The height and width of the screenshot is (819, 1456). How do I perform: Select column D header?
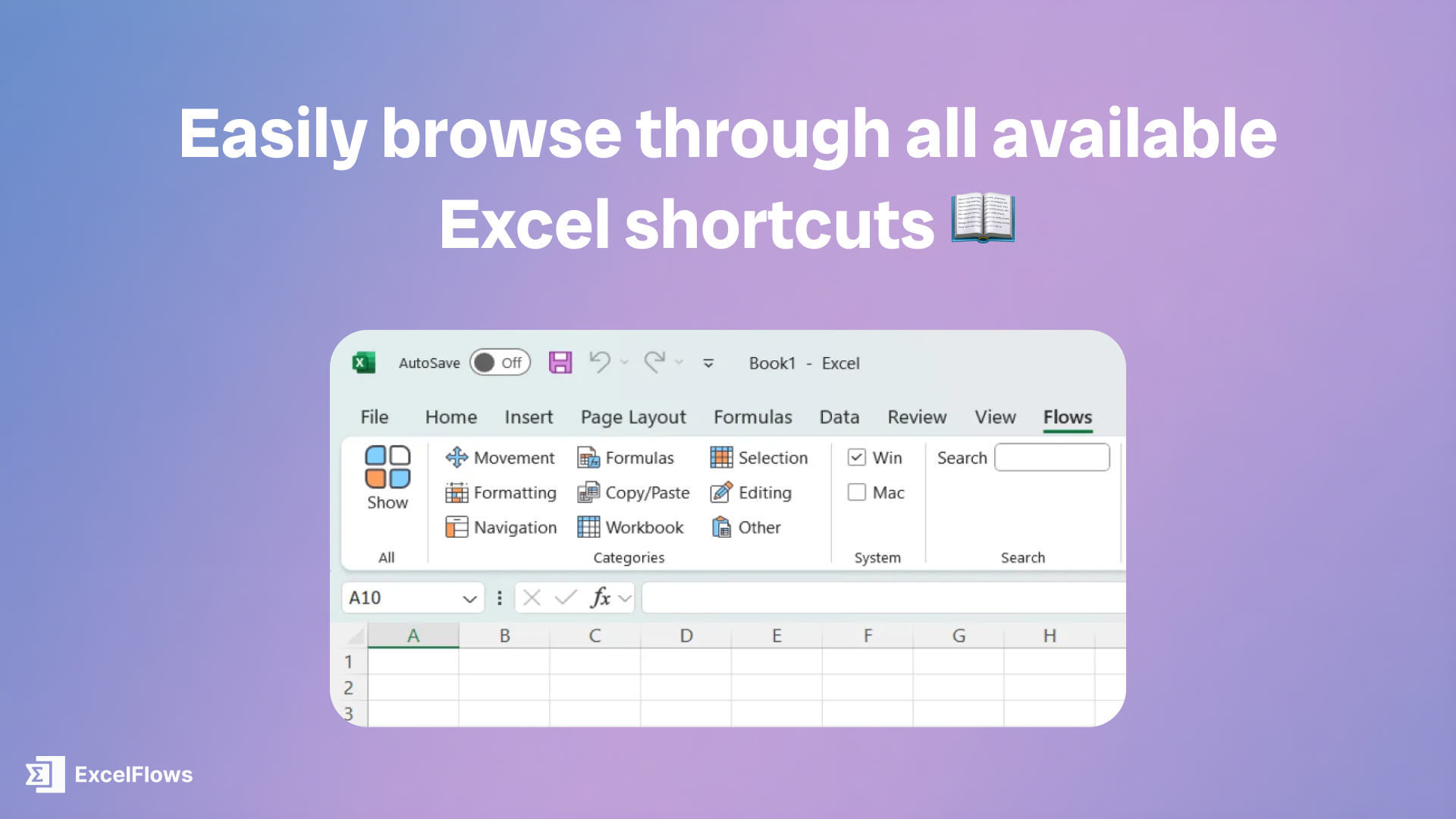[x=686, y=635]
